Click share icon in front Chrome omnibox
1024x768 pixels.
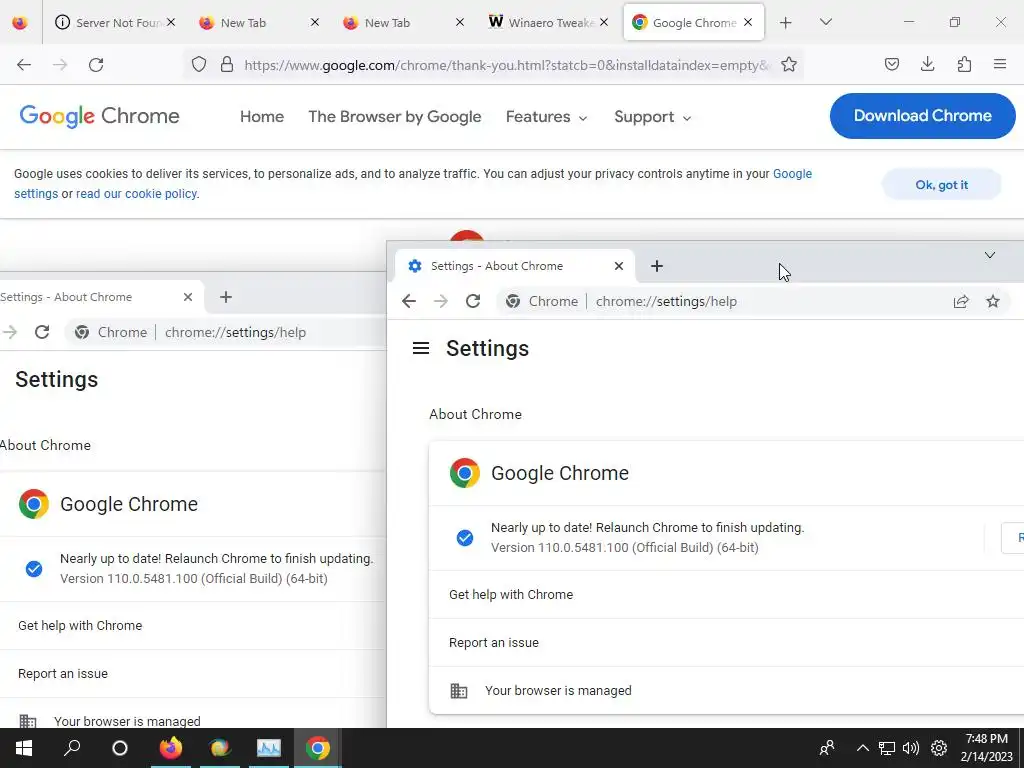pos(961,302)
